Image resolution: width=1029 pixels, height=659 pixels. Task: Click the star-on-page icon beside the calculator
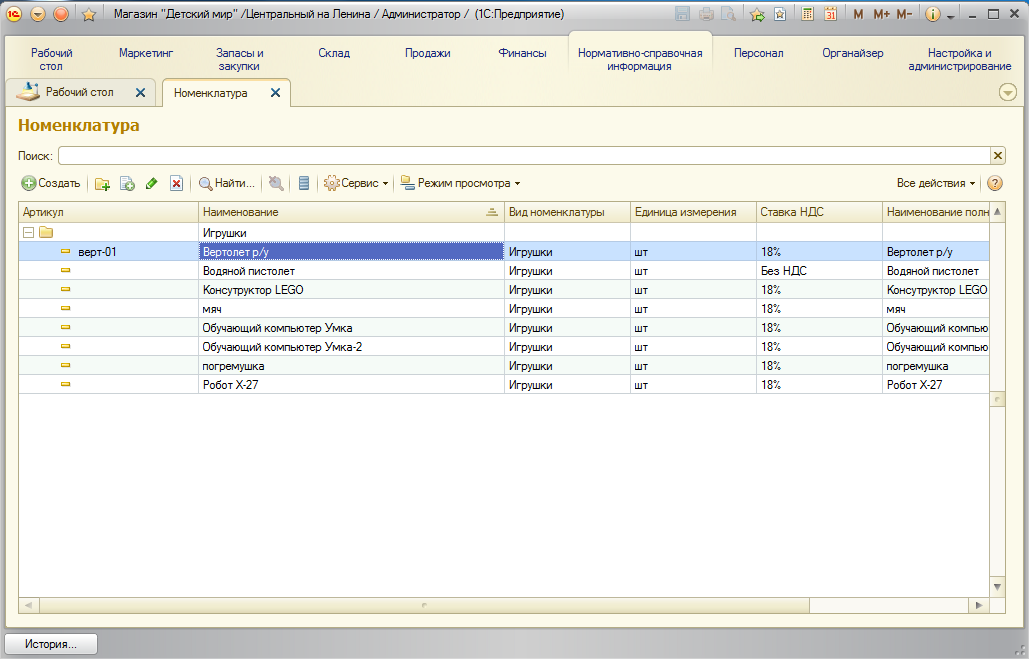780,14
